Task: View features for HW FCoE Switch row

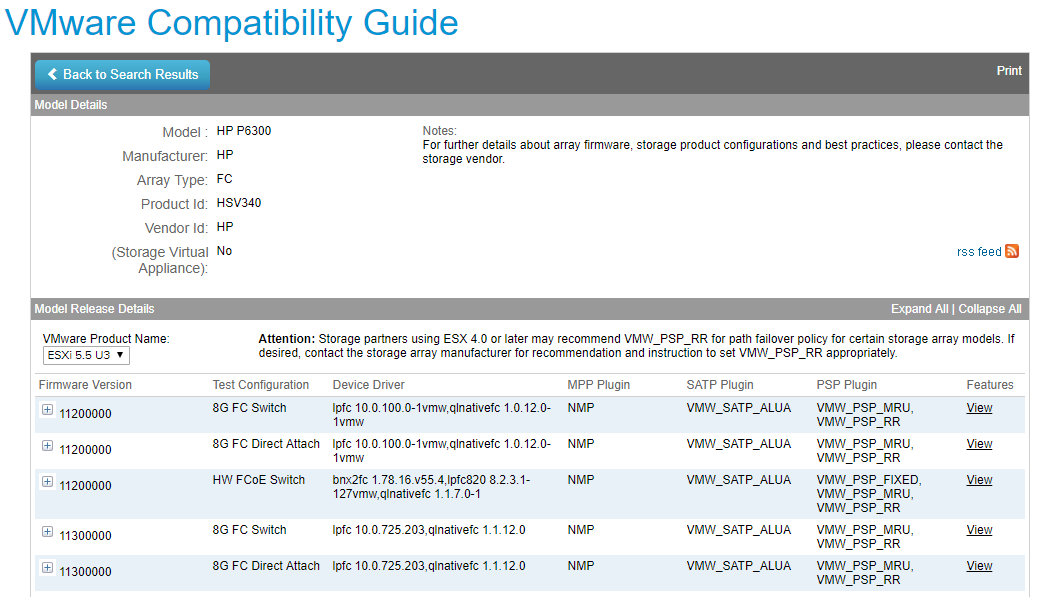Action: [979, 480]
